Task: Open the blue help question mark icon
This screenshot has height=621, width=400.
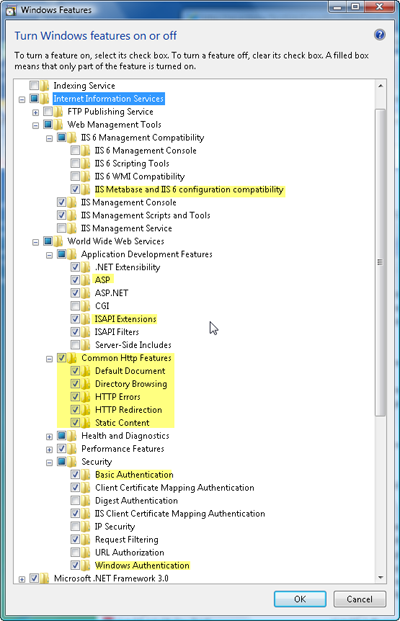Action: pyautogui.click(x=379, y=35)
